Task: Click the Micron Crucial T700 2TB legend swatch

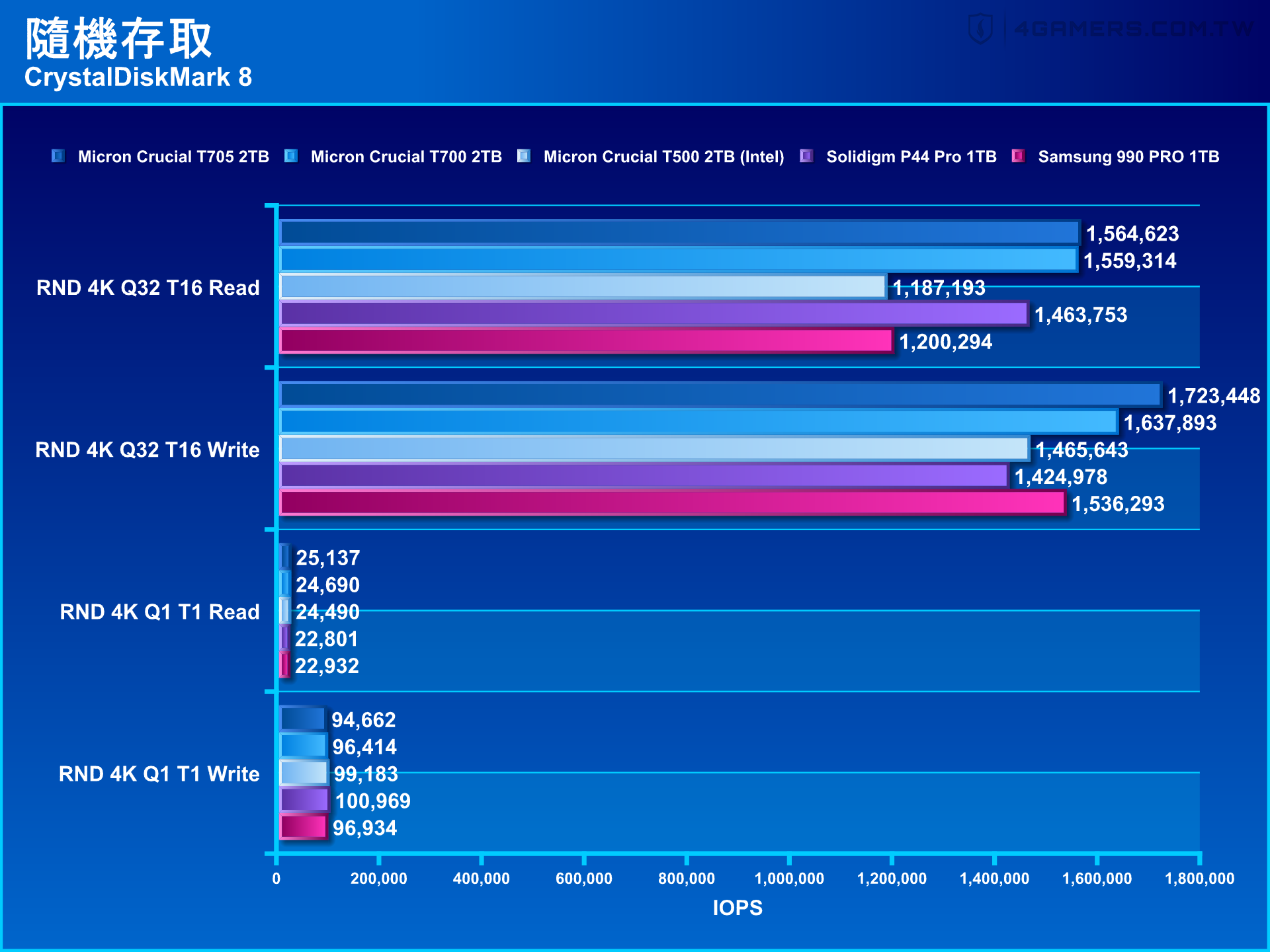Action: pos(291,156)
